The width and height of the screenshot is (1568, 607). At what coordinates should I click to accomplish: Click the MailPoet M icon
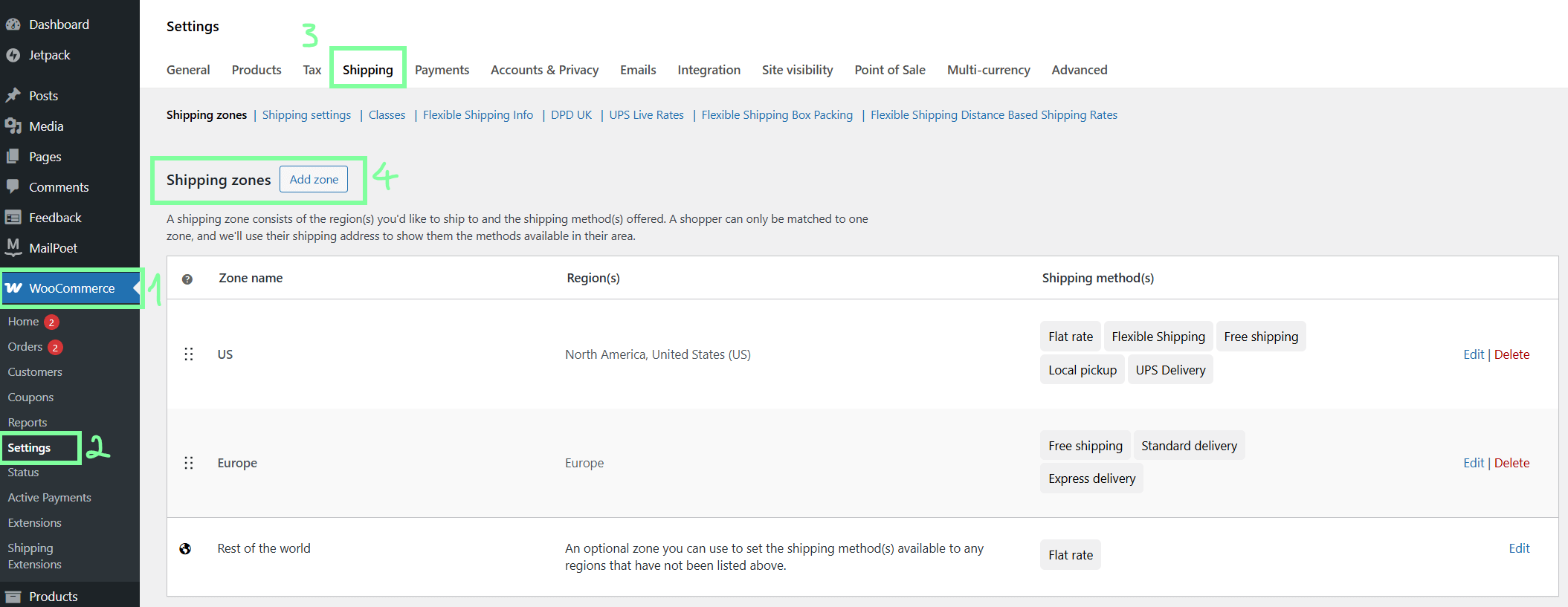(x=13, y=247)
